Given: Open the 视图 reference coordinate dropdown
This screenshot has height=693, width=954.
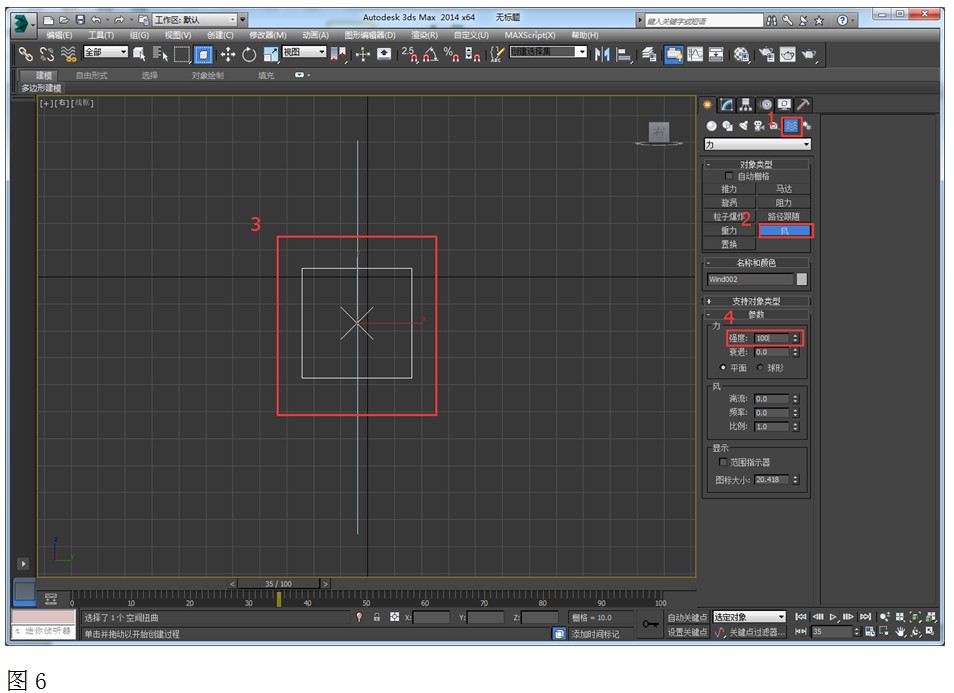Looking at the screenshot, I should coord(304,52).
